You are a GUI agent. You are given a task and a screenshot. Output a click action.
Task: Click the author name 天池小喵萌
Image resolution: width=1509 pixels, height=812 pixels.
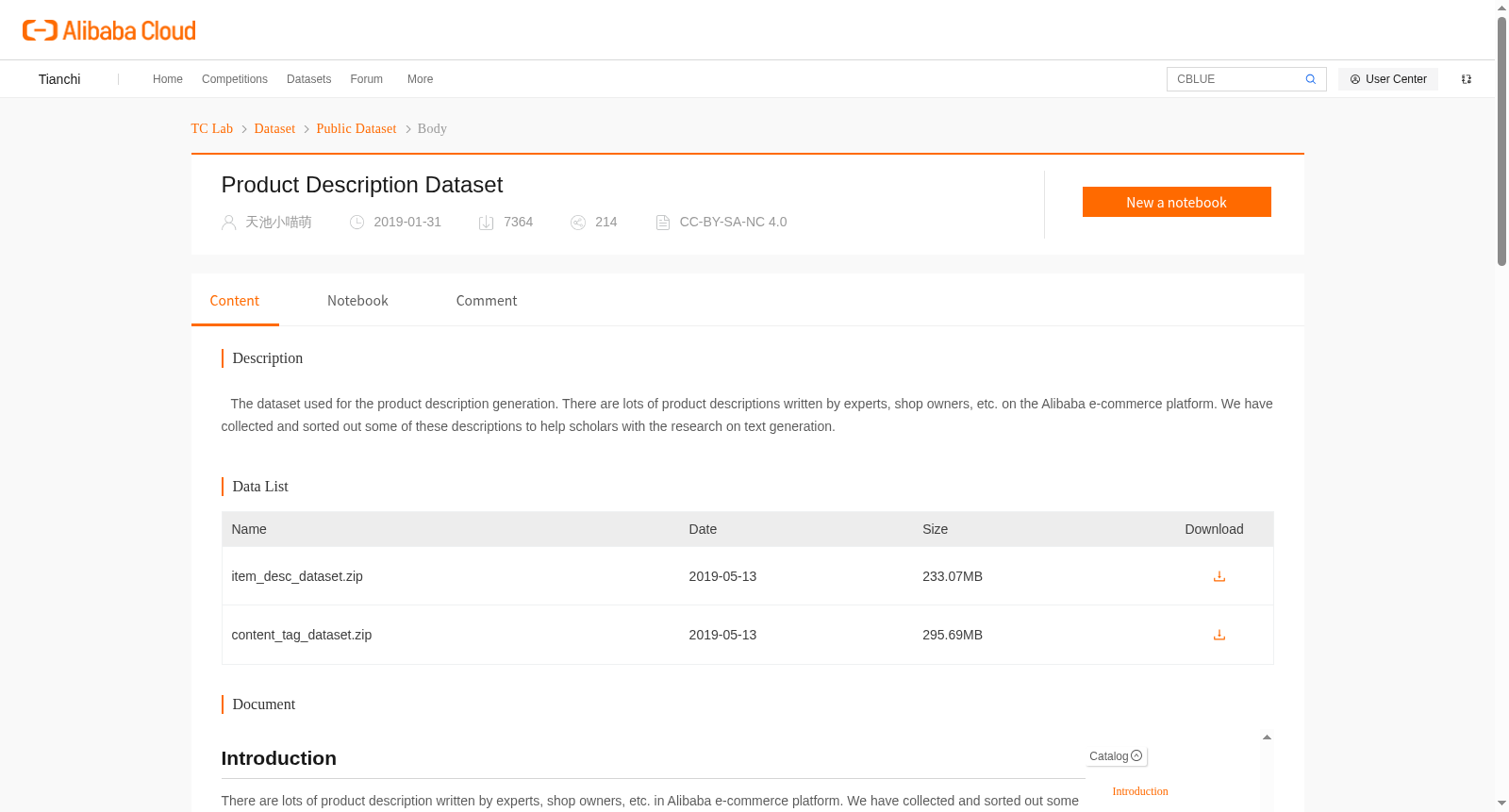278,223
